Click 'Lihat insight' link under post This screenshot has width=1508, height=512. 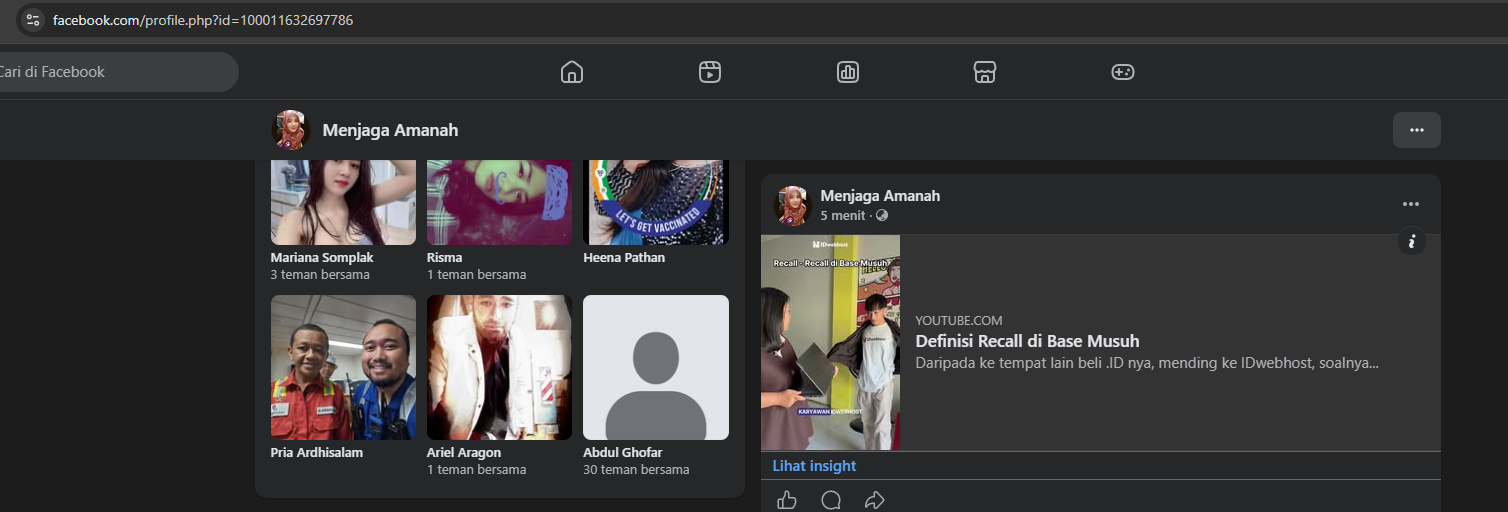[814, 466]
